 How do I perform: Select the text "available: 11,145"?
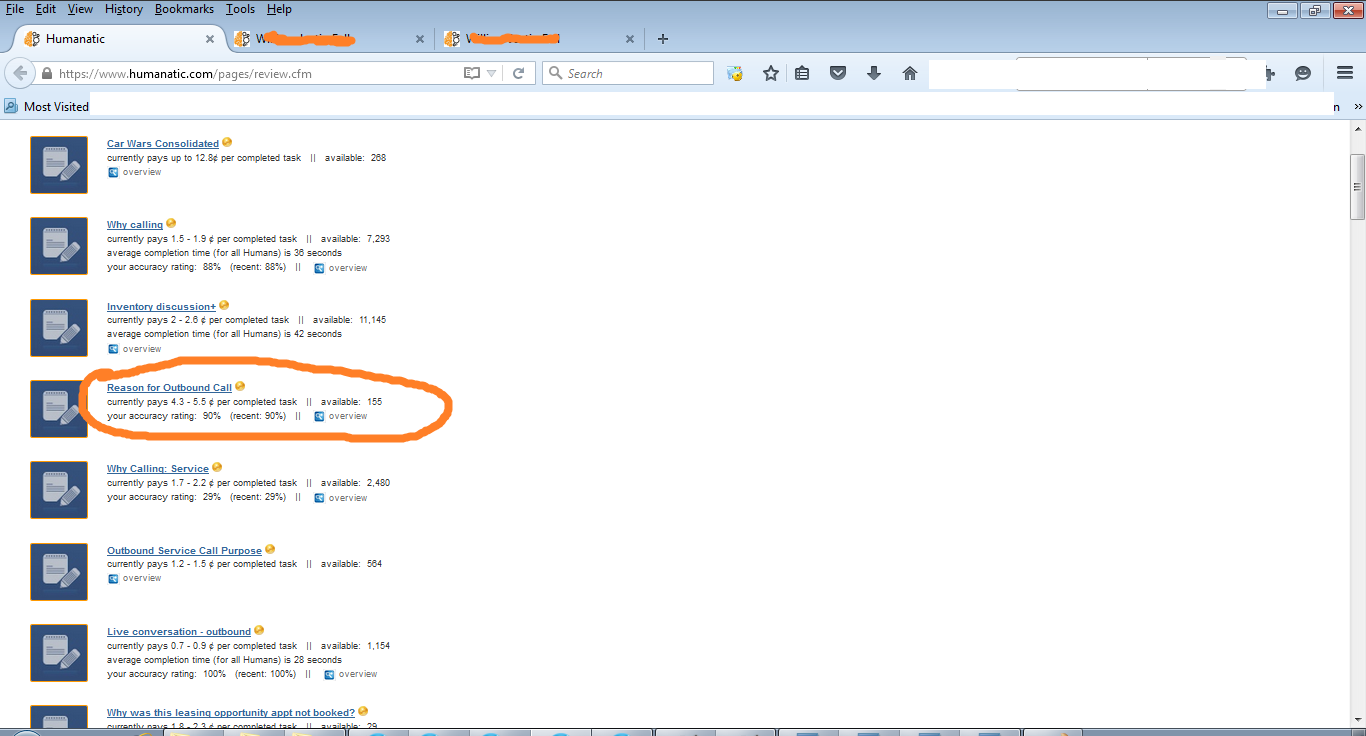pyautogui.click(x=349, y=320)
